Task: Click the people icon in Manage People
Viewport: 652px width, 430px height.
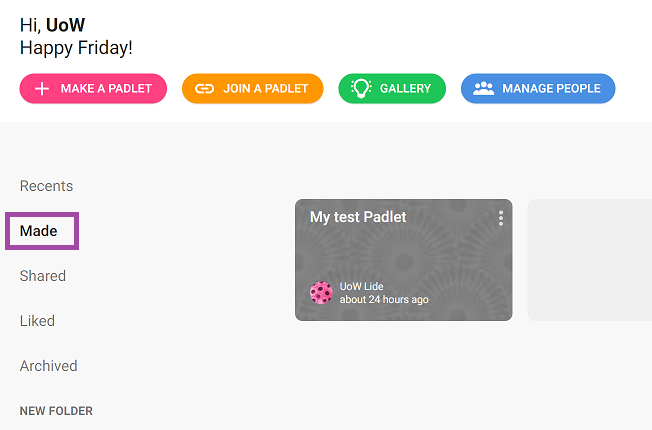Action: point(484,89)
